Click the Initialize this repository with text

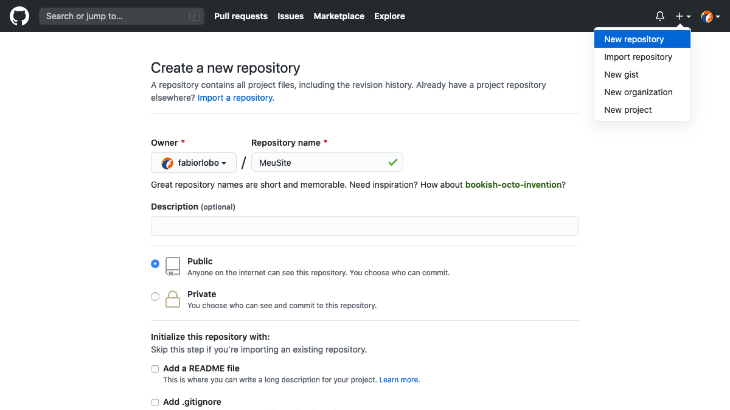pyautogui.click(x=210, y=337)
